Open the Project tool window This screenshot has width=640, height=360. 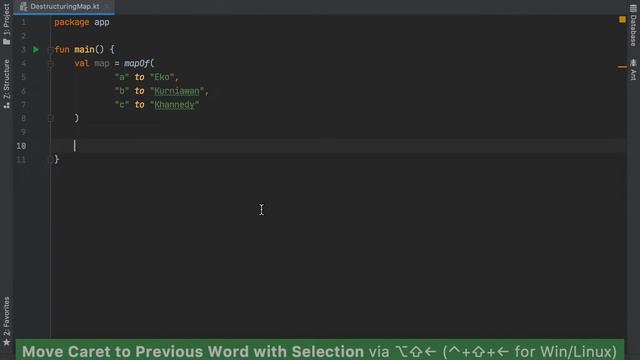pyautogui.click(x=7, y=24)
